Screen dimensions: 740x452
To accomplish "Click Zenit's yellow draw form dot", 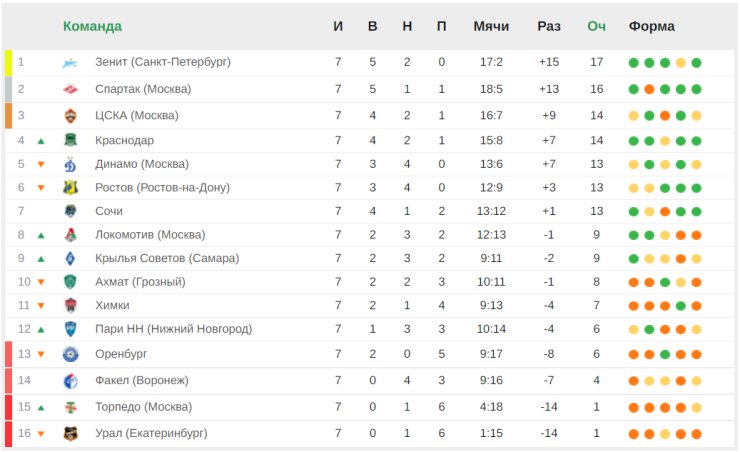I will (681, 63).
